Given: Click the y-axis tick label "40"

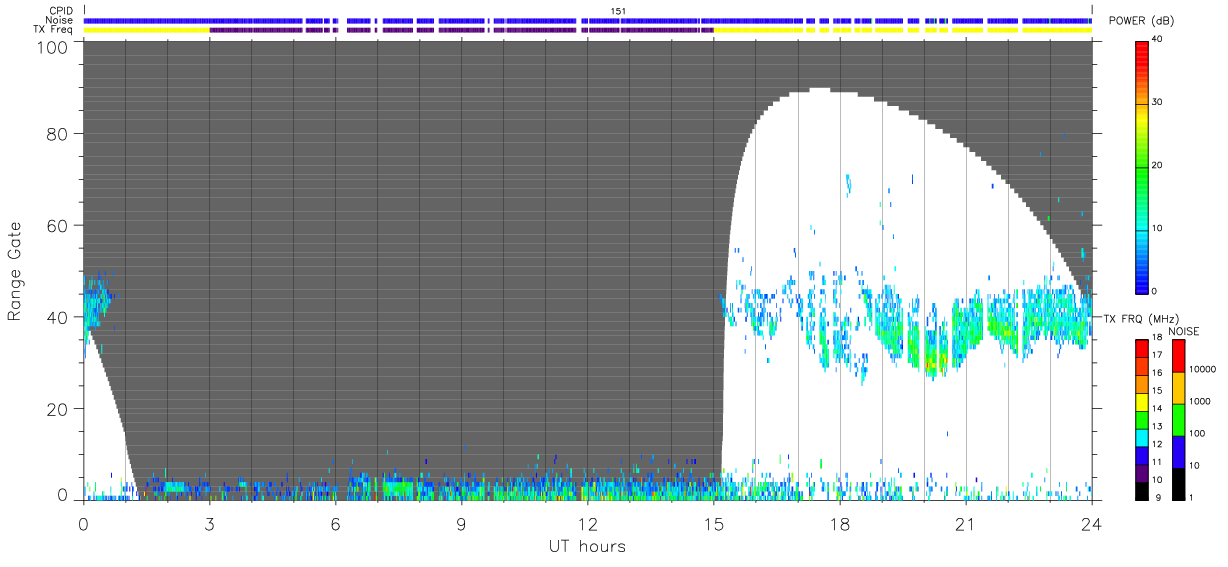Looking at the screenshot, I should coord(58,317).
